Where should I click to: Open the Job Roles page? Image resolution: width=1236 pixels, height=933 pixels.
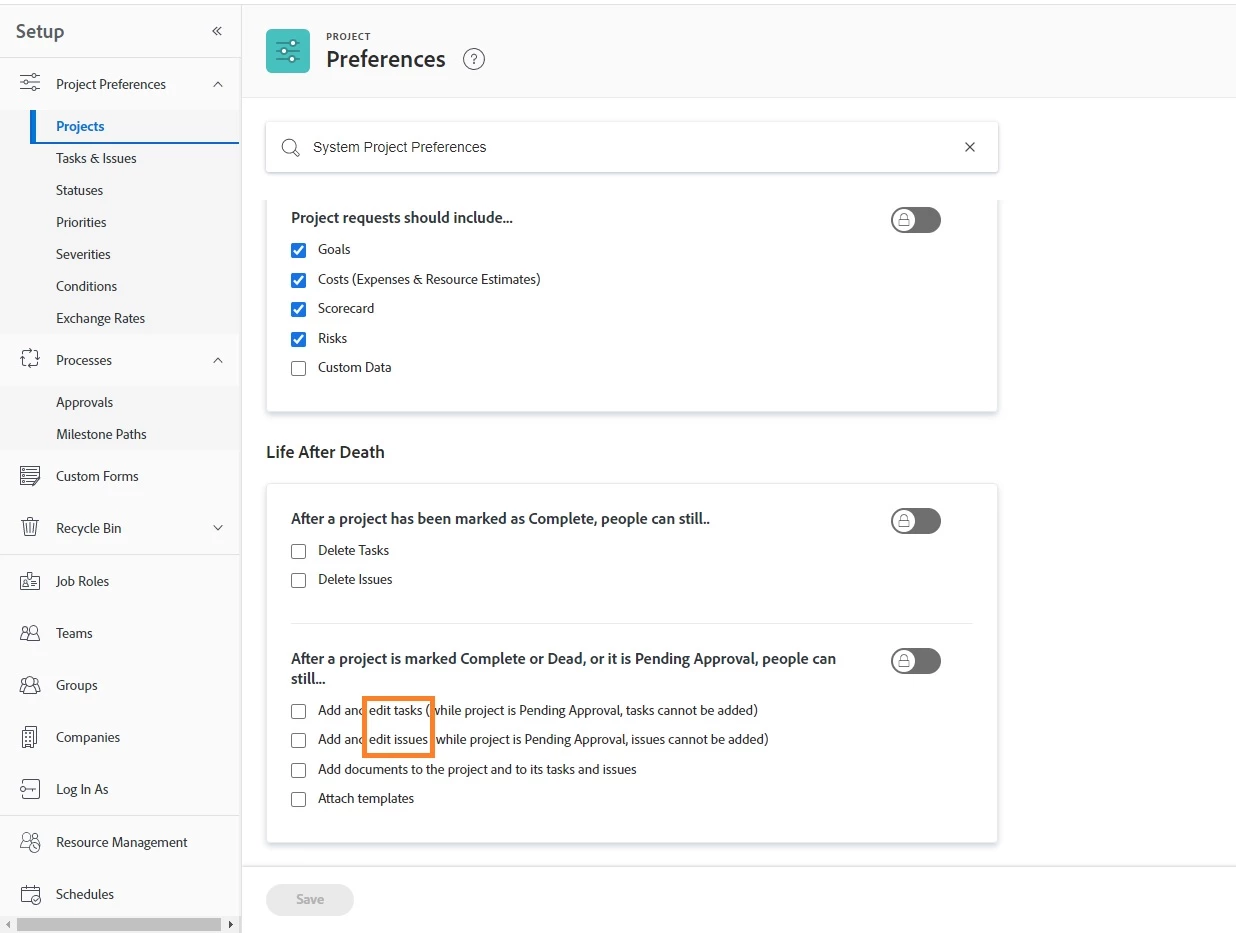[82, 581]
